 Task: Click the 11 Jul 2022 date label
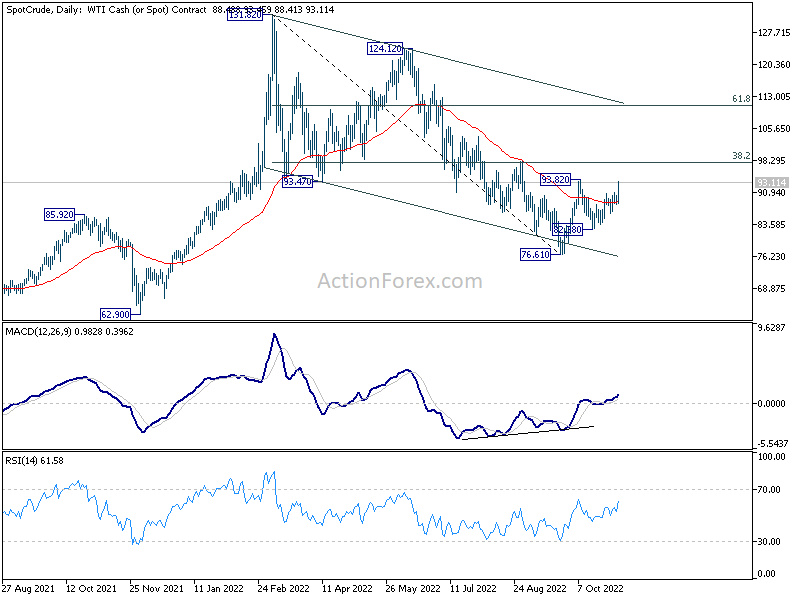(473, 589)
